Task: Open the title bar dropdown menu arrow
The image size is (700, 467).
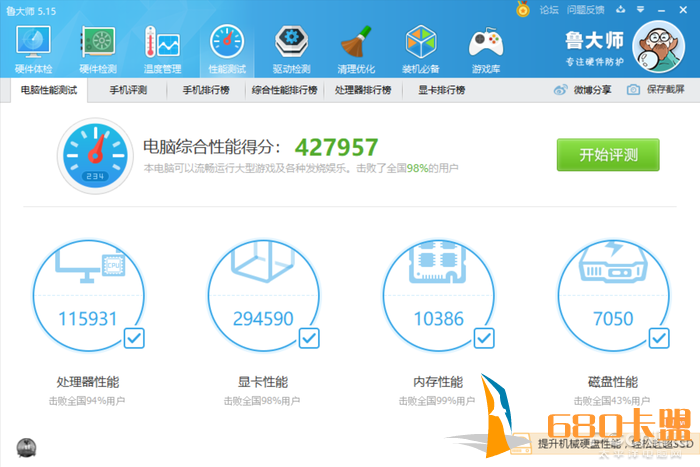Action: [x=640, y=9]
